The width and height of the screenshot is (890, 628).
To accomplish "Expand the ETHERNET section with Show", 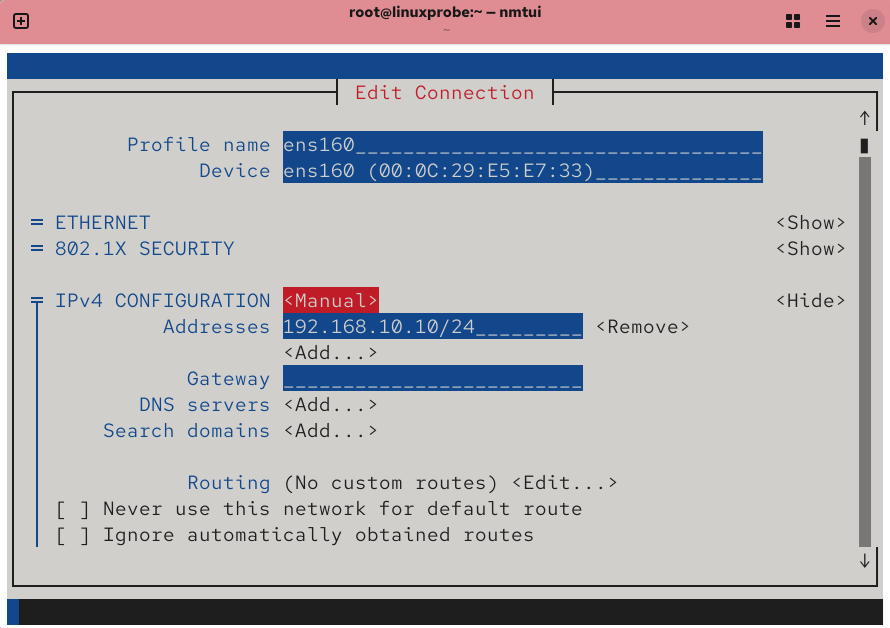I will [x=811, y=223].
